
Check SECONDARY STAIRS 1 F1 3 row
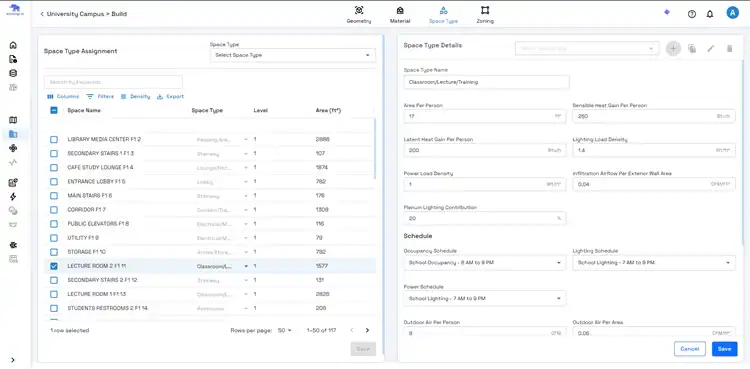[x=54, y=154]
